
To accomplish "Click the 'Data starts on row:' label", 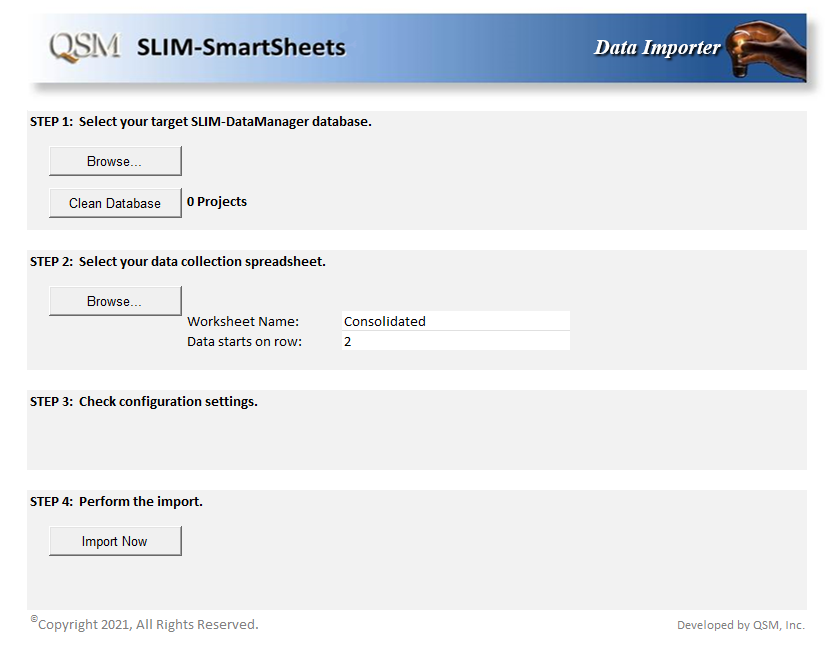I will [244, 341].
